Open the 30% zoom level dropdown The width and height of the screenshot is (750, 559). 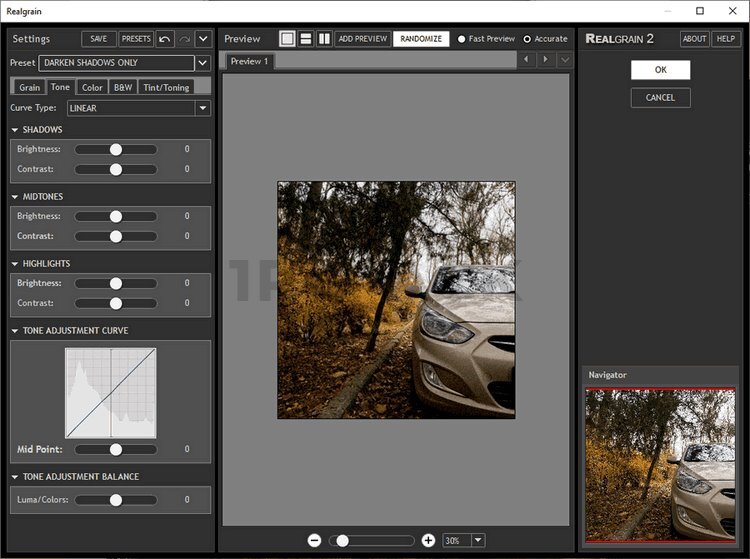(x=477, y=540)
